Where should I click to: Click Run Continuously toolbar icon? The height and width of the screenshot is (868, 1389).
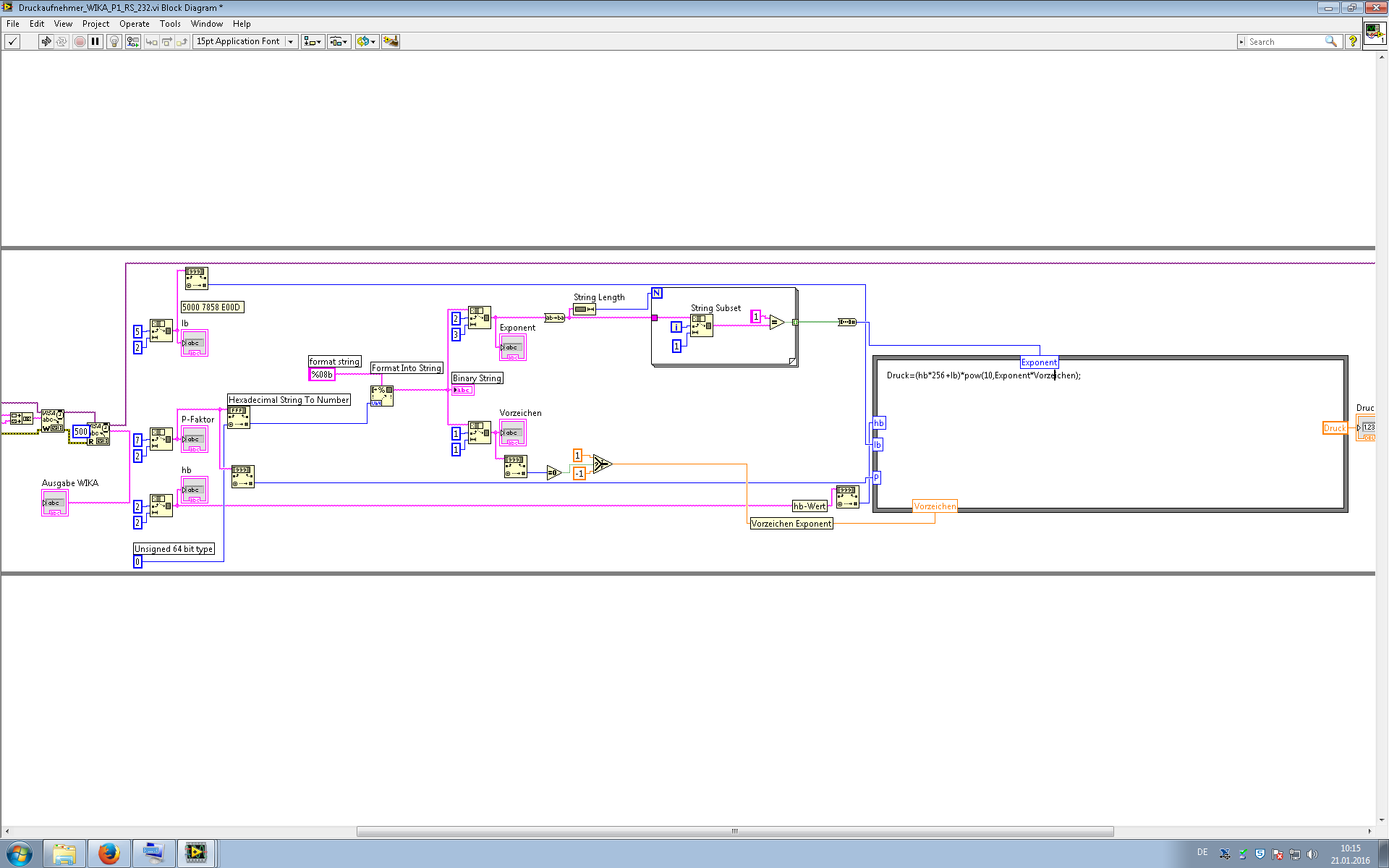[x=62, y=41]
